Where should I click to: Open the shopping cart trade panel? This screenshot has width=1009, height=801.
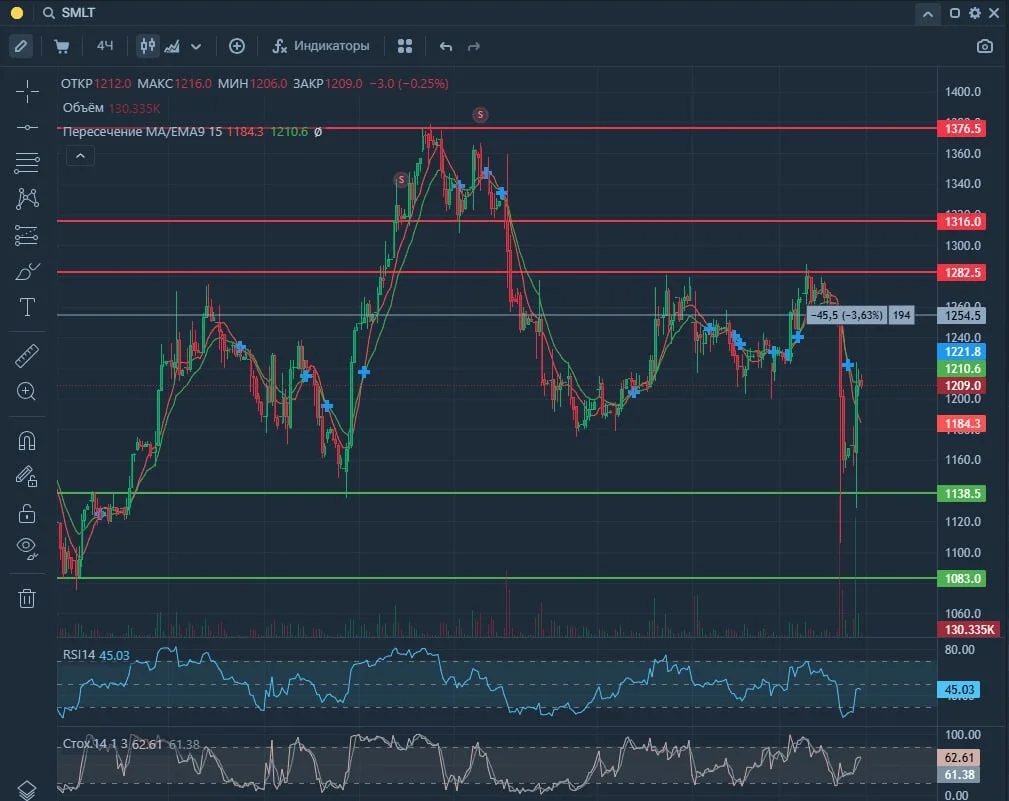62,46
